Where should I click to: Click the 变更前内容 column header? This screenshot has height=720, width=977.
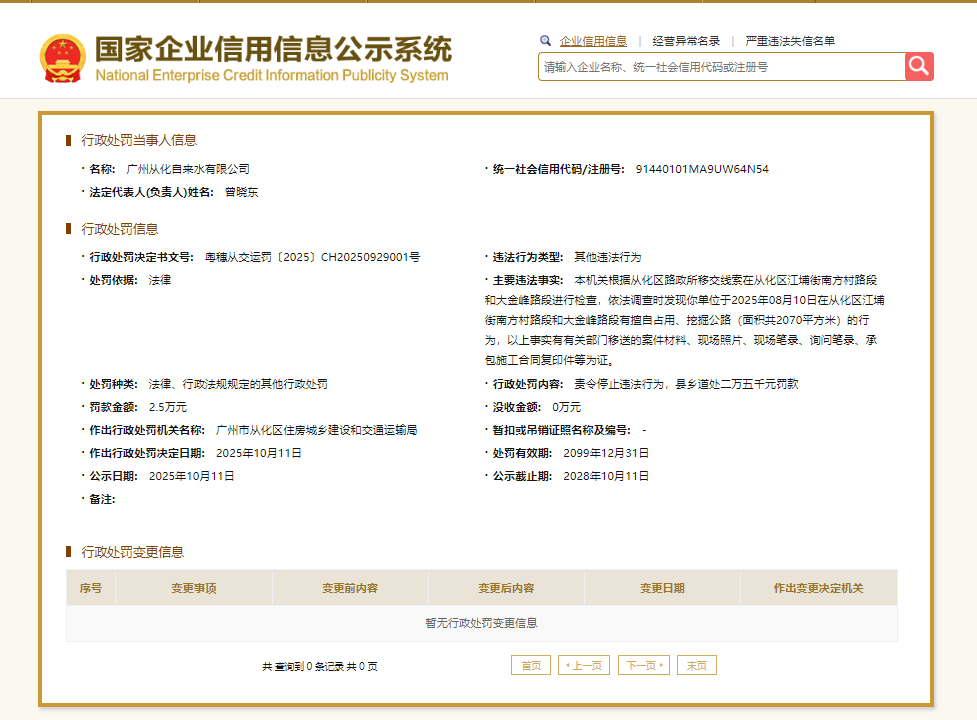(x=350, y=588)
